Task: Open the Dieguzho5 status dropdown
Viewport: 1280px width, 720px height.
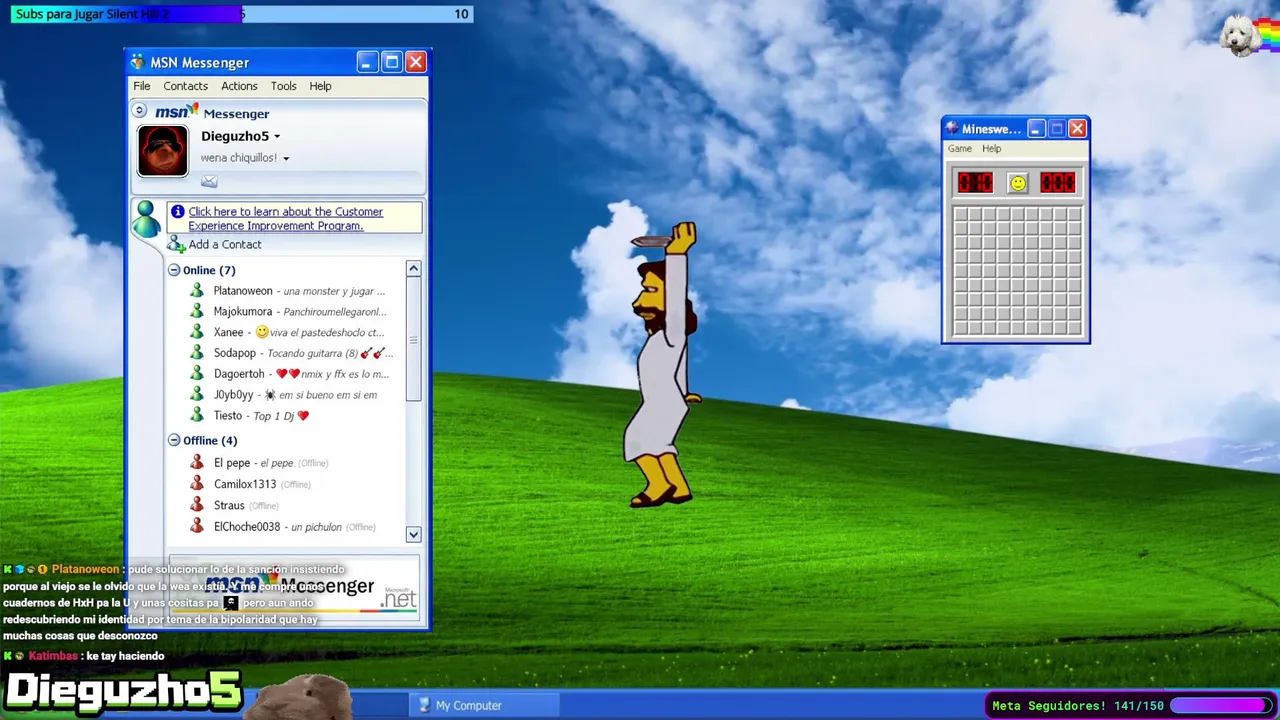Action: click(x=277, y=137)
